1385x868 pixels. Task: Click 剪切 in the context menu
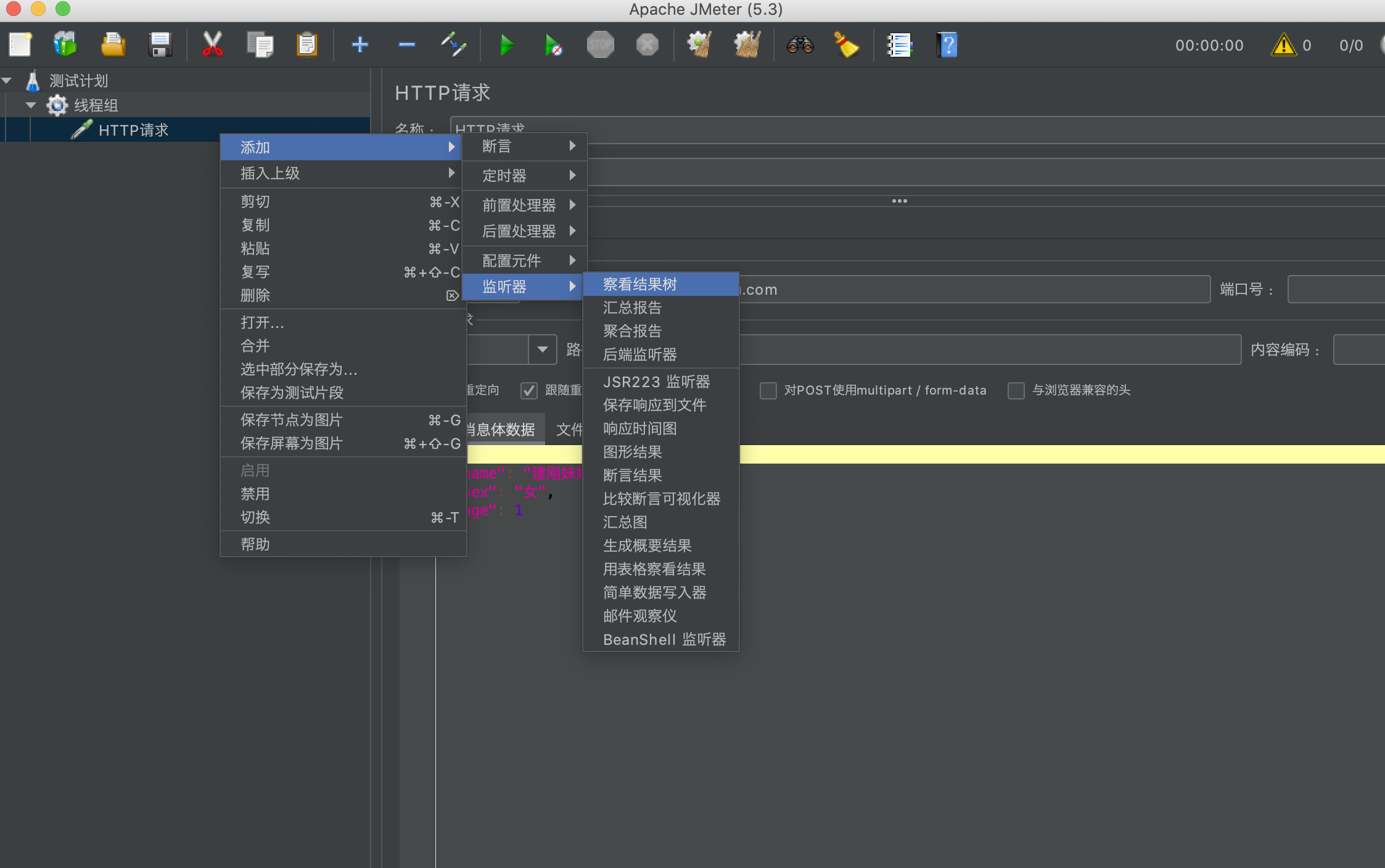(343, 202)
